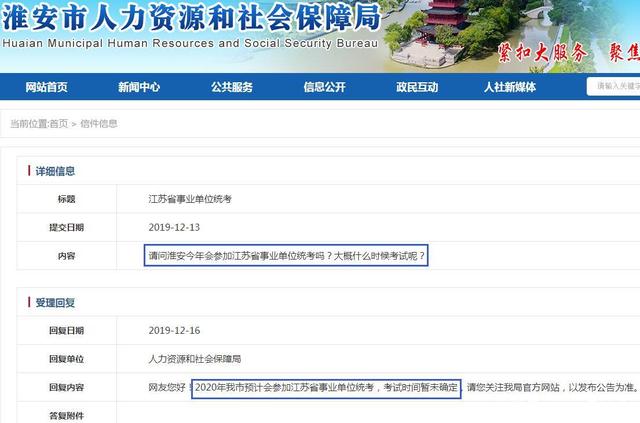Open the 信息公开 navigation tab
This screenshot has height=423, width=640.
pyautogui.click(x=324, y=87)
